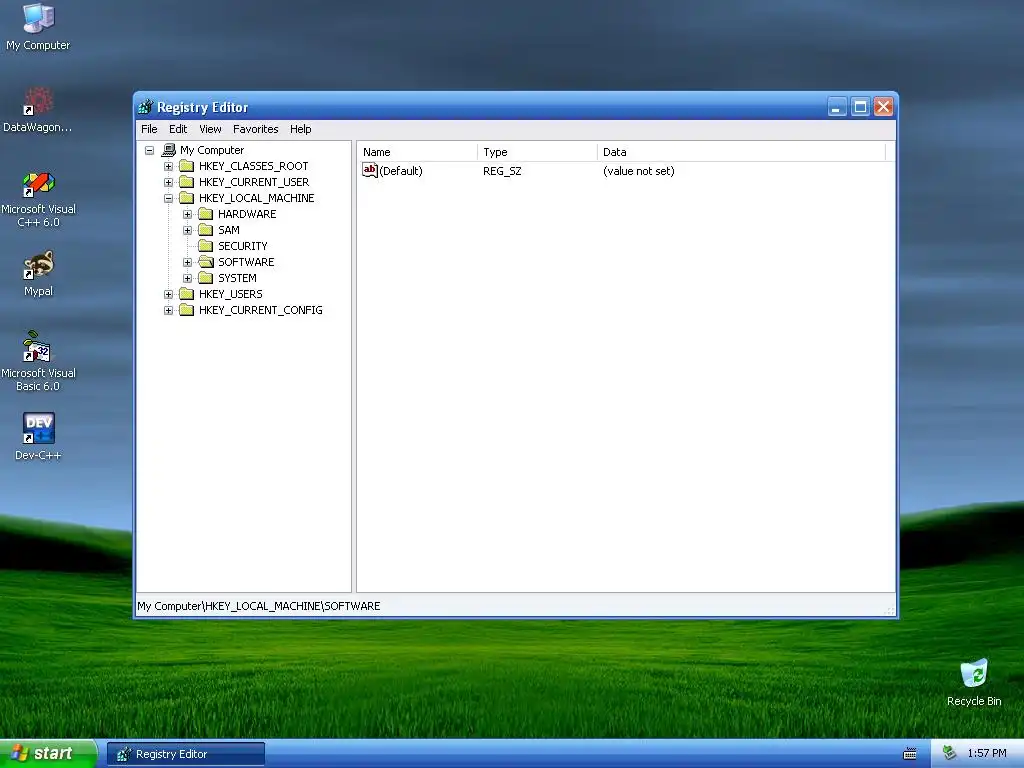The height and width of the screenshot is (768, 1024).
Task: Click the Registry Editor title bar icon
Action: click(145, 107)
